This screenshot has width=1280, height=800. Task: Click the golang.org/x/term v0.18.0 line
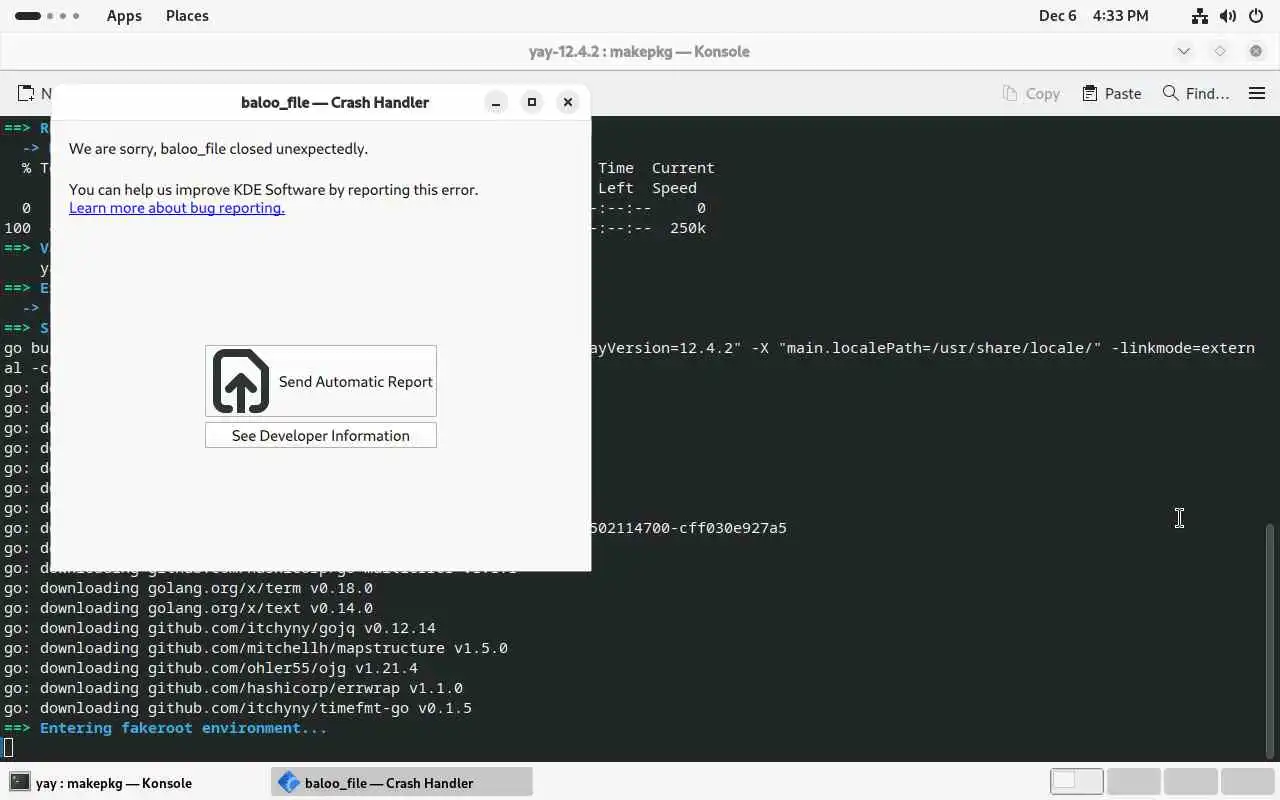188,588
